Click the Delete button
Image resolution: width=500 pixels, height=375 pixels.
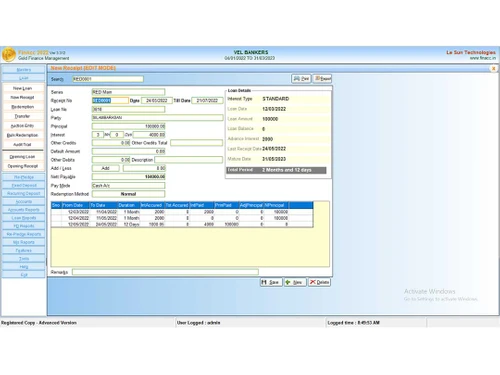click(319, 282)
